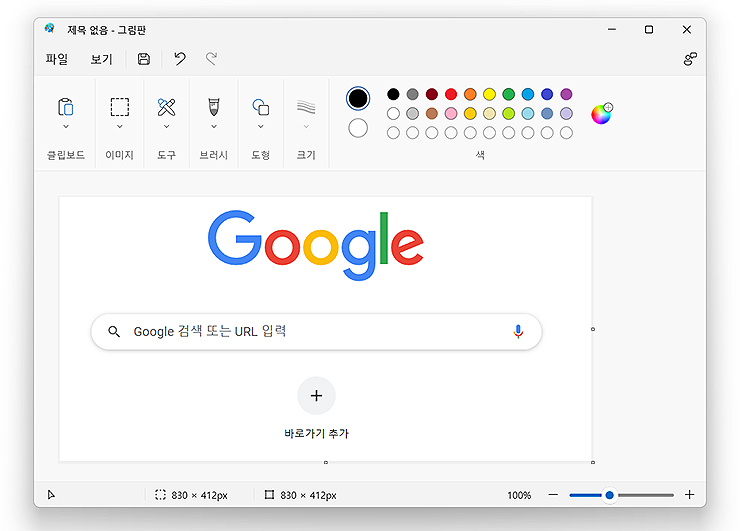Click the clipboard paste icon
Image resolution: width=740 pixels, height=531 pixels.
point(66,107)
